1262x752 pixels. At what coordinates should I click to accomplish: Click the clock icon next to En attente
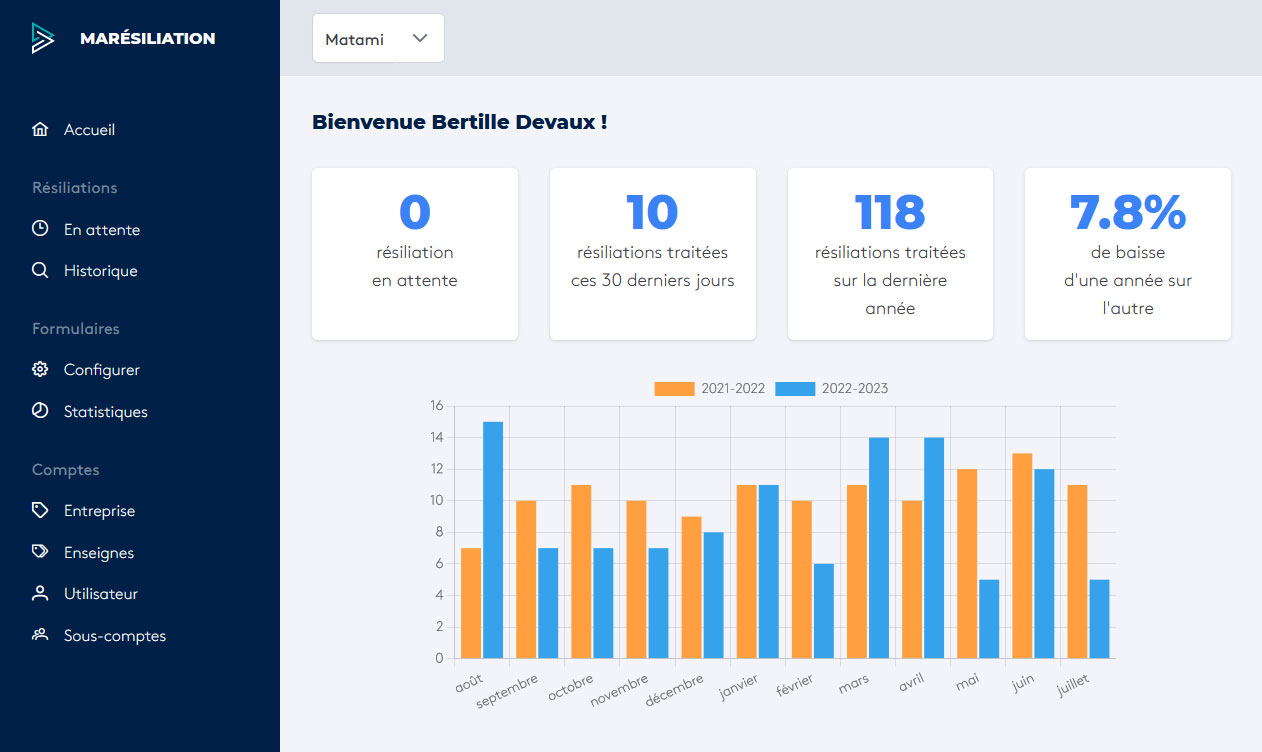tap(40, 229)
